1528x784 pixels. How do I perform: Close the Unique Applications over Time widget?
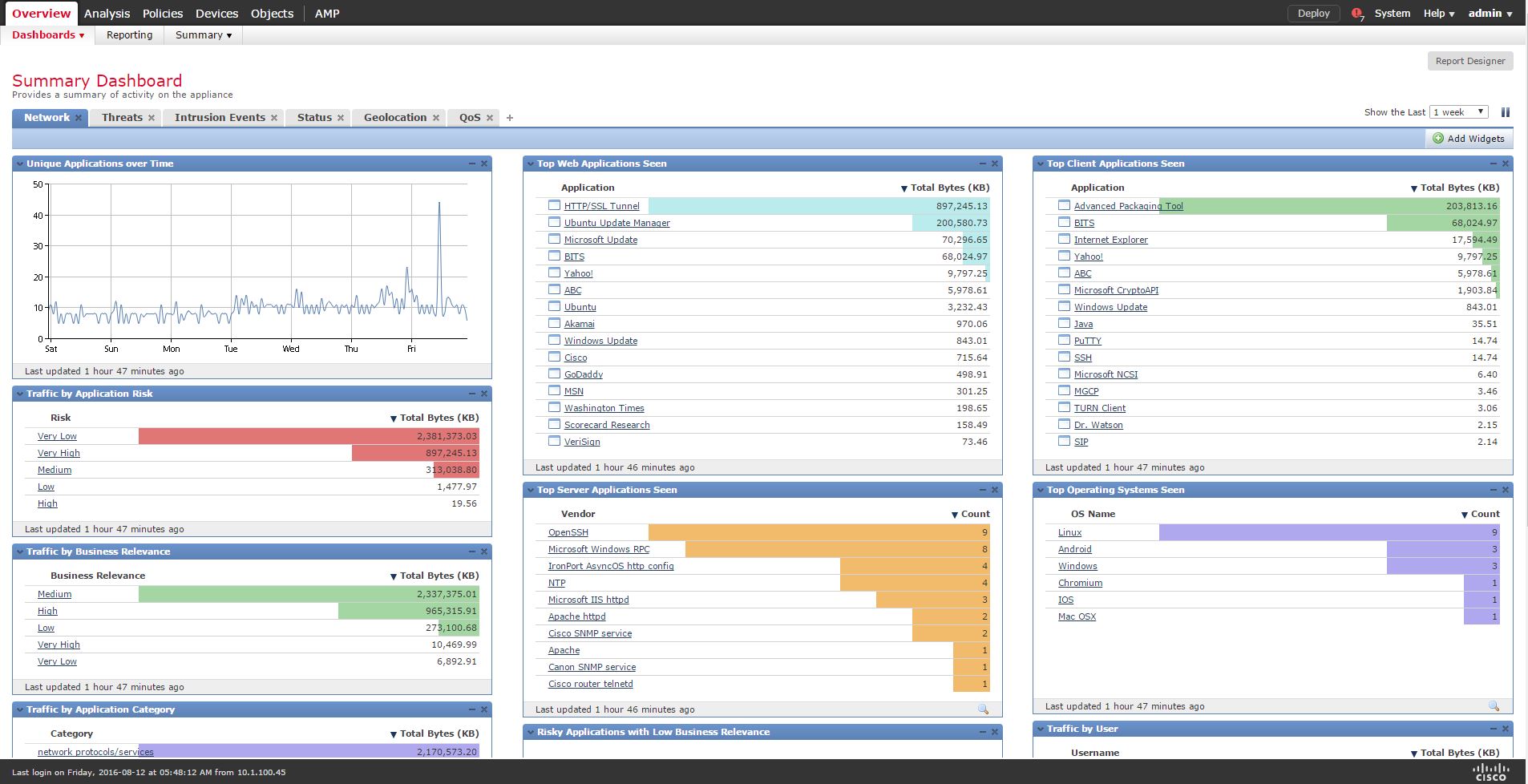point(484,164)
